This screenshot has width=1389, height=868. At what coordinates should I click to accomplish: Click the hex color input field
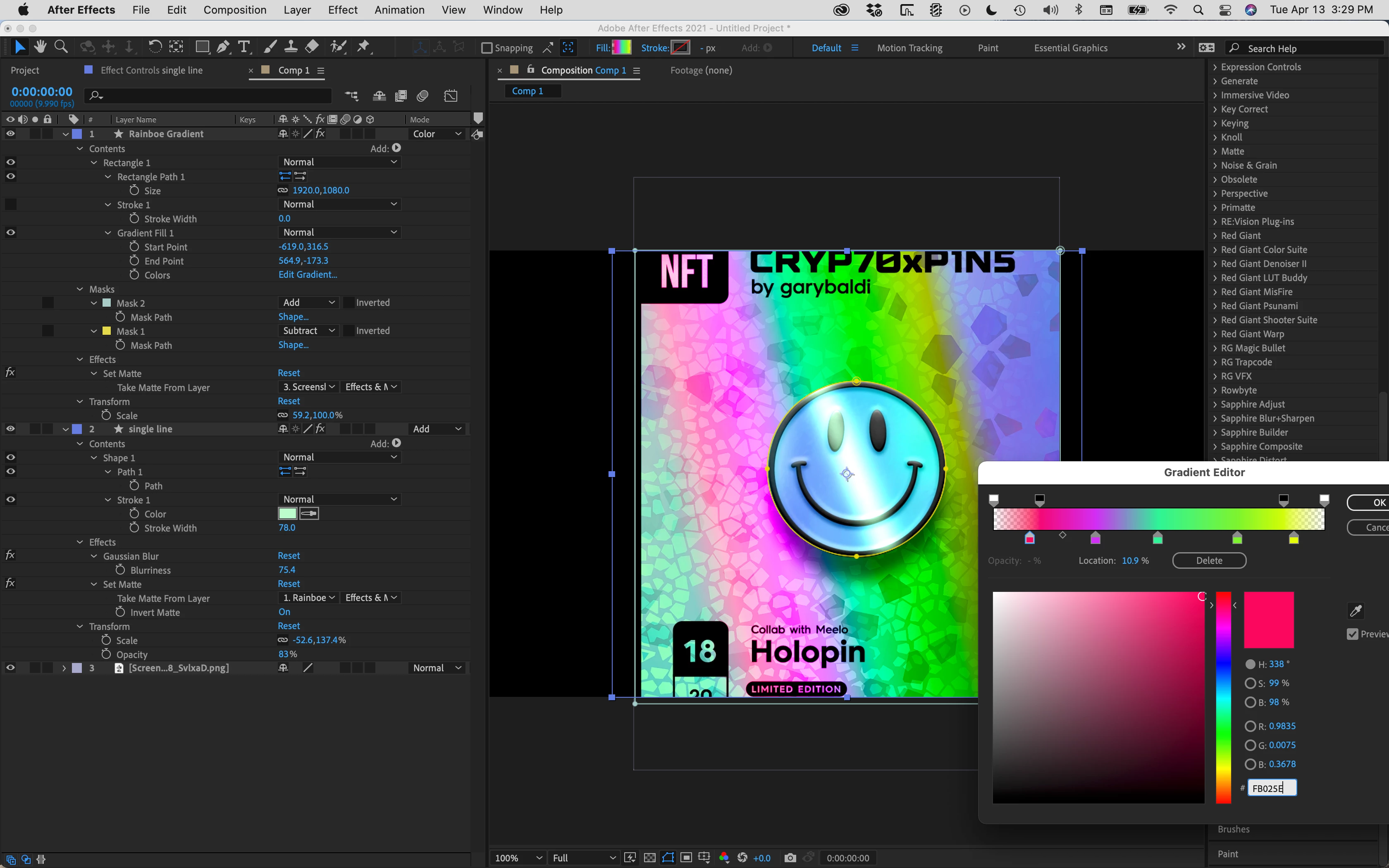1272,788
